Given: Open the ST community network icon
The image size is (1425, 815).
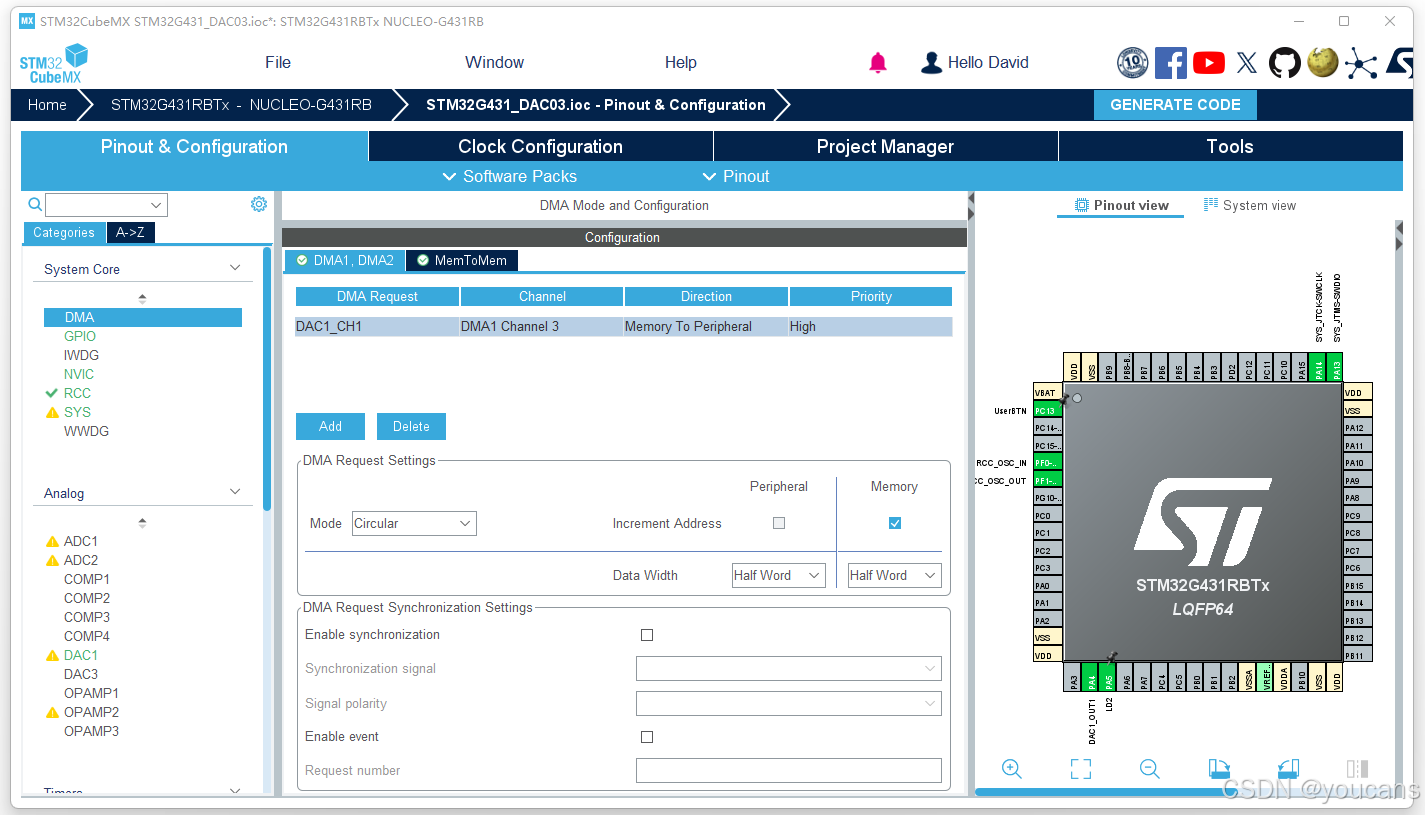Looking at the screenshot, I should tap(1360, 63).
